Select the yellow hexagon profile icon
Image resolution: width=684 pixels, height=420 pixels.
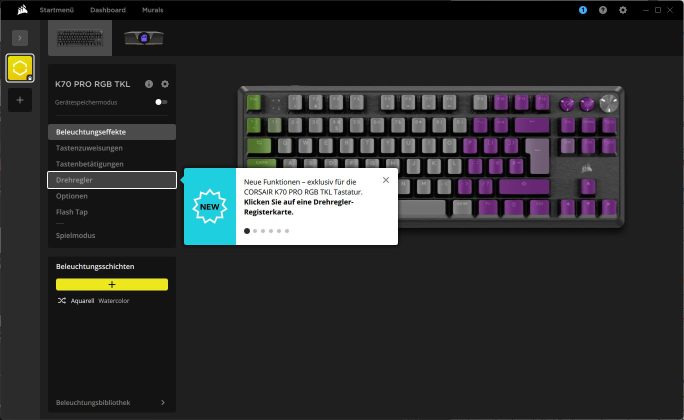pyautogui.click(x=20, y=68)
